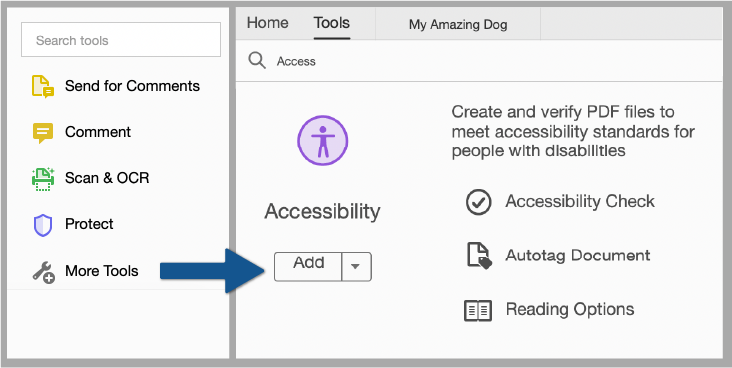The width and height of the screenshot is (732, 368).
Task: Click the magnifying glass search icon
Action: pos(257,61)
